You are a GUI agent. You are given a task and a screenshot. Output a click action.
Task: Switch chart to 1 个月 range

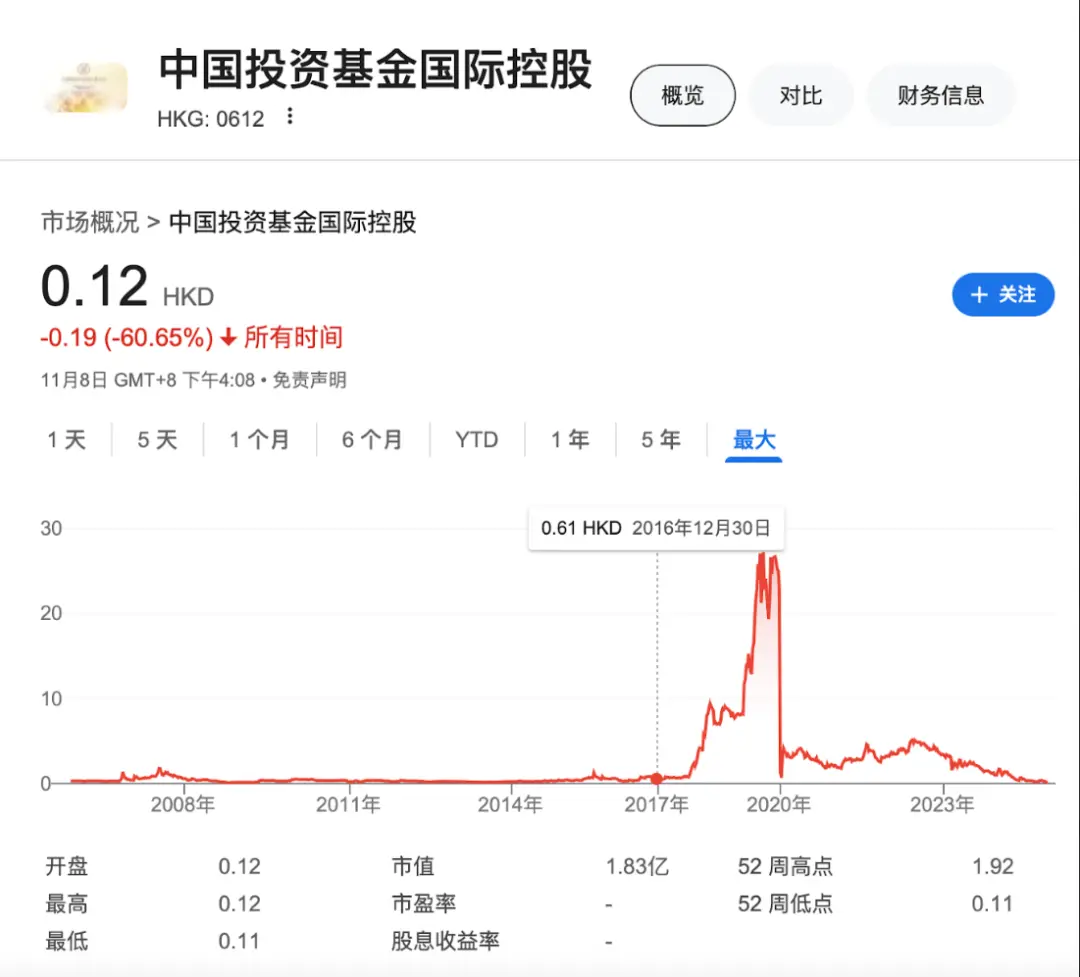[259, 440]
